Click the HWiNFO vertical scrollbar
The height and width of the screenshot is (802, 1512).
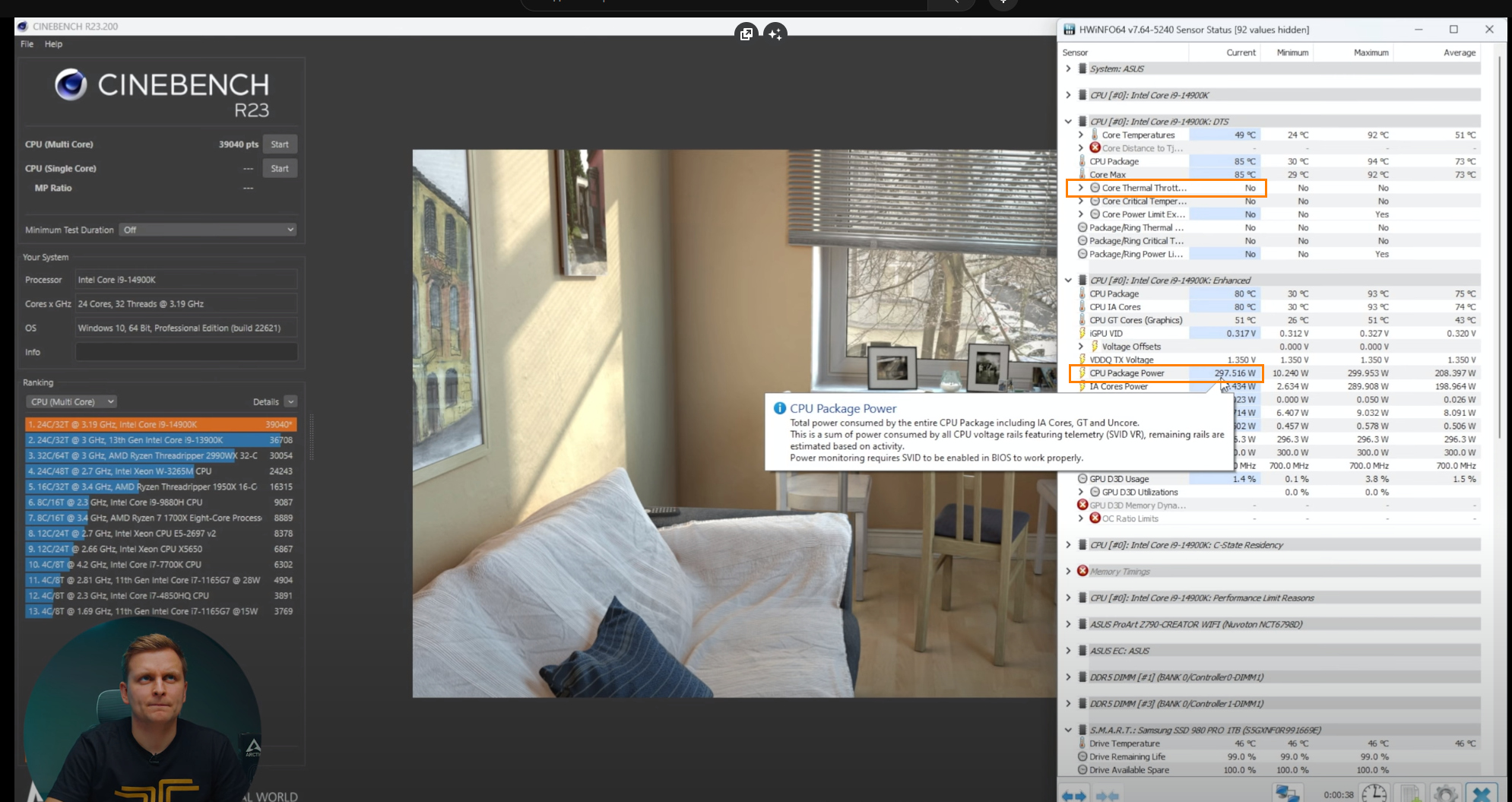tap(1500, 247)
